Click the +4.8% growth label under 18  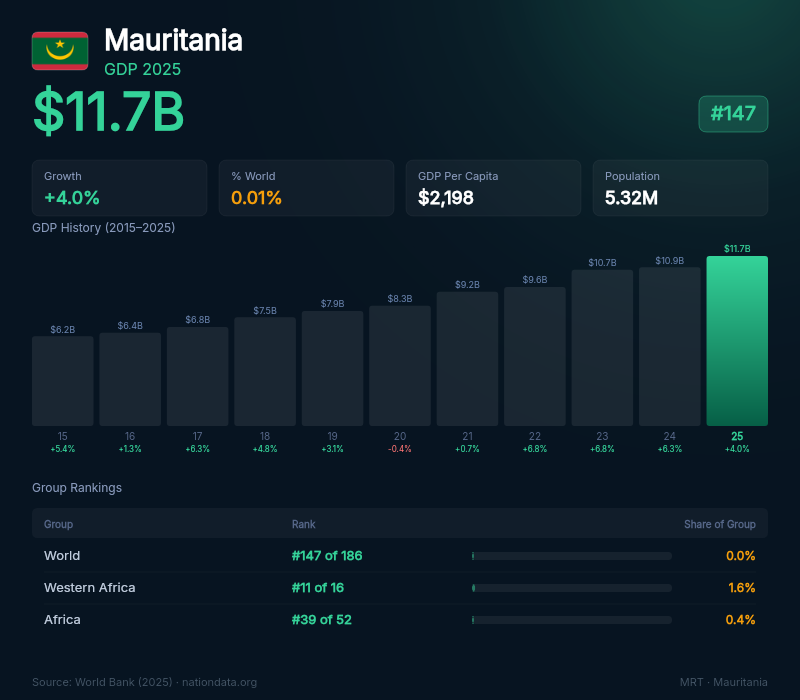265,449
